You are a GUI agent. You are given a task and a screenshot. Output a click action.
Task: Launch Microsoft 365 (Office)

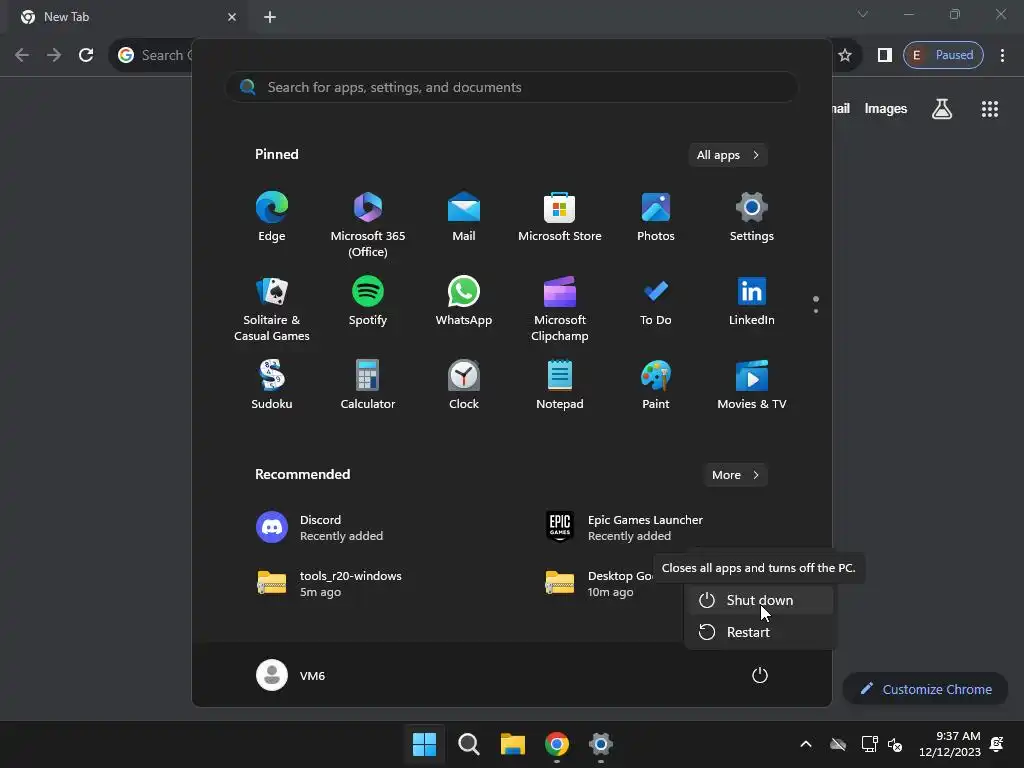[x=368, y=225]
